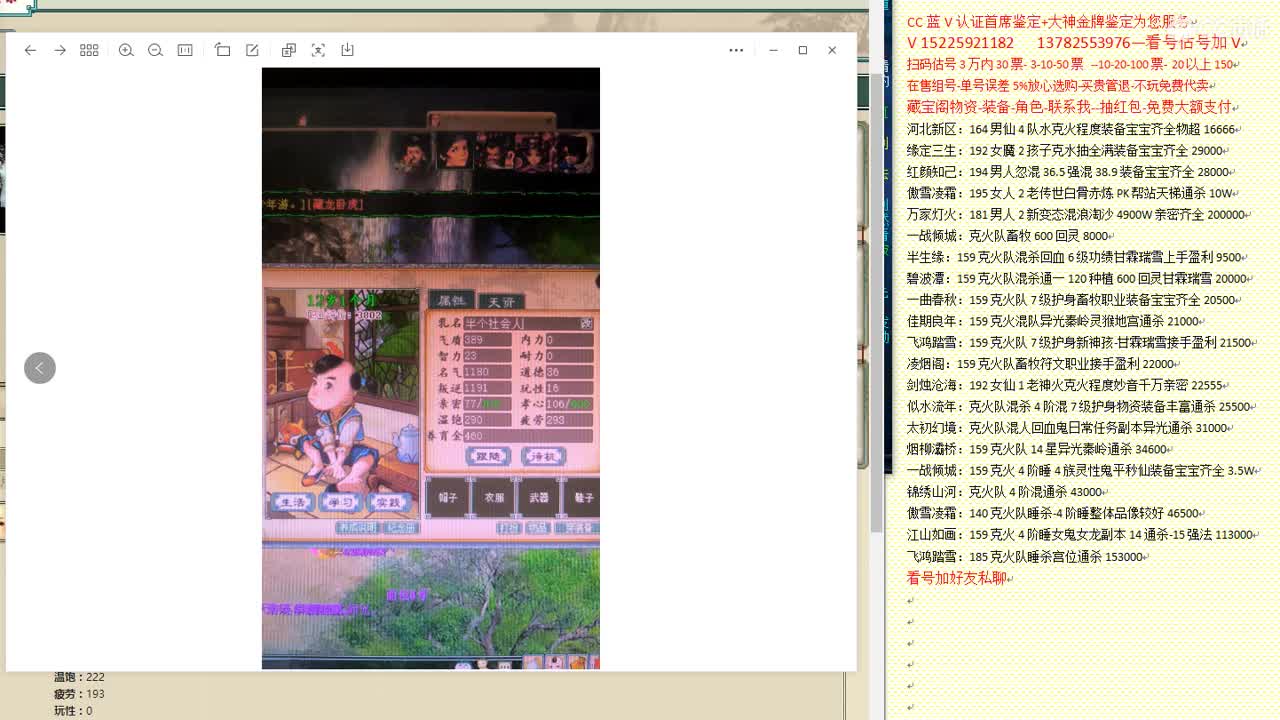Select the listing '半生缘：159 克火队混杀回血'
Viewport: 1280px width, 720px height.
[x=1076, y=257]
